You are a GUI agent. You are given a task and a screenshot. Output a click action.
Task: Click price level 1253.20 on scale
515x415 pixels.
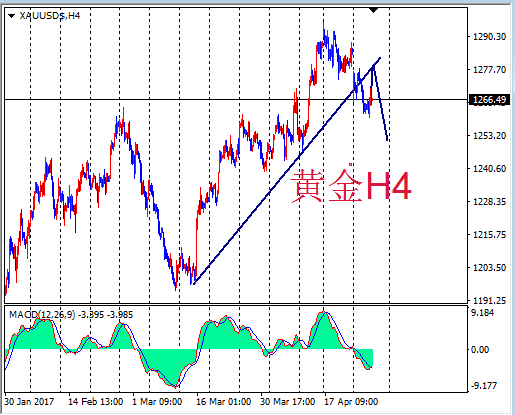489,136
